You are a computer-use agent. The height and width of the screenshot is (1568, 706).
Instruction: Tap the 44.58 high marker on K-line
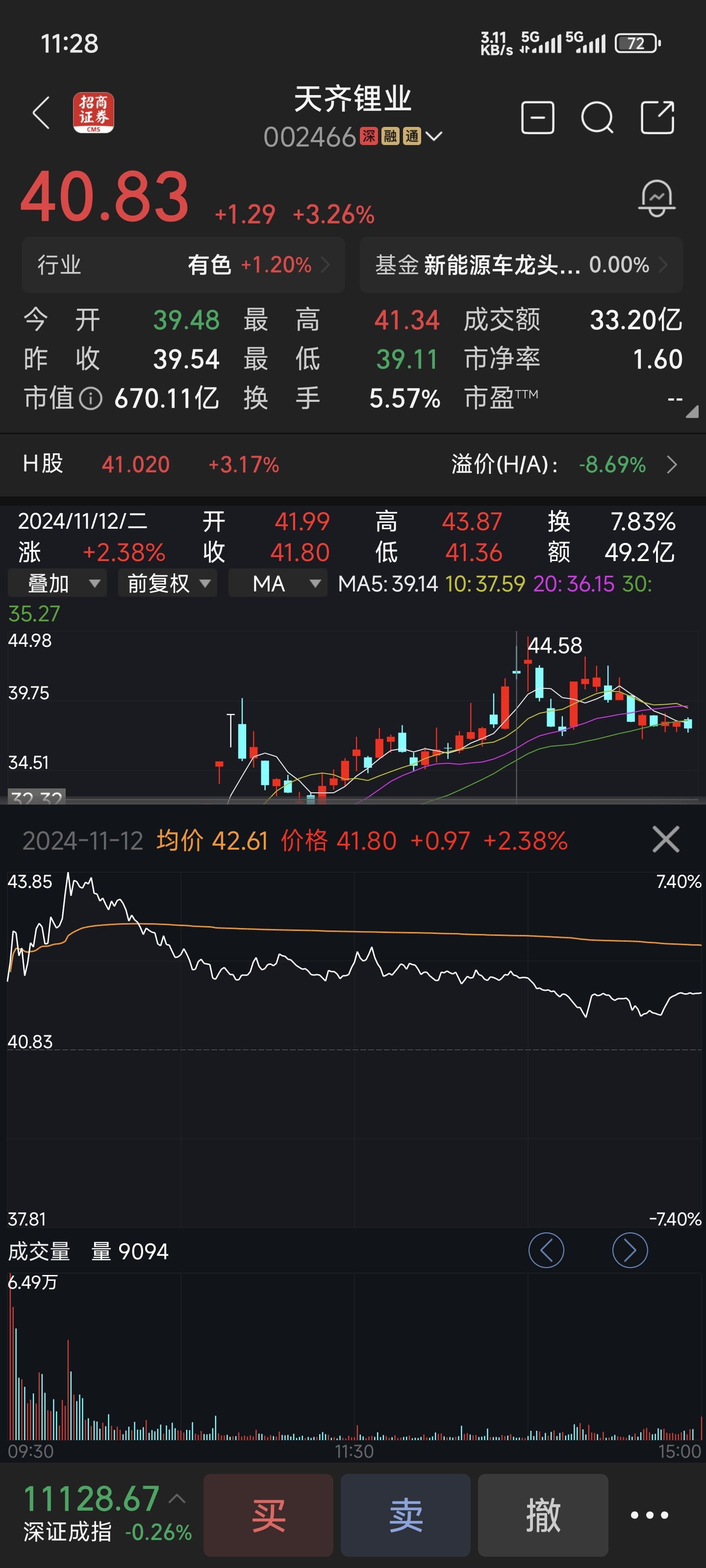tap(555, 645)
